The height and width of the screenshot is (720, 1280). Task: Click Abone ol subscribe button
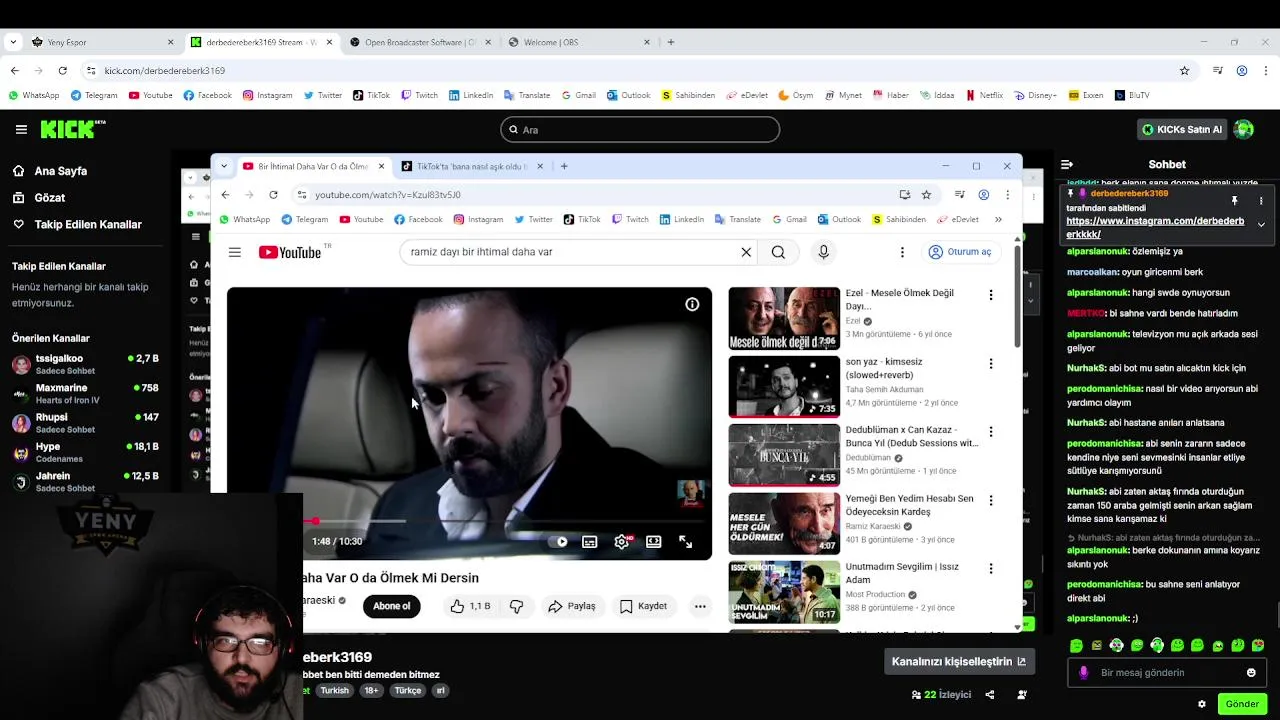392,606
